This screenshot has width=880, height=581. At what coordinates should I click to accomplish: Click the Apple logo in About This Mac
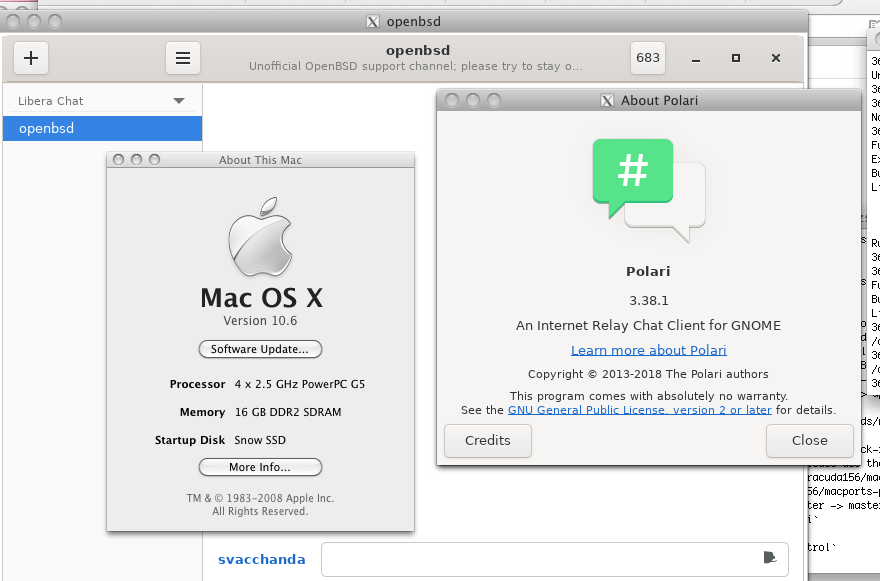pos(260,237)
